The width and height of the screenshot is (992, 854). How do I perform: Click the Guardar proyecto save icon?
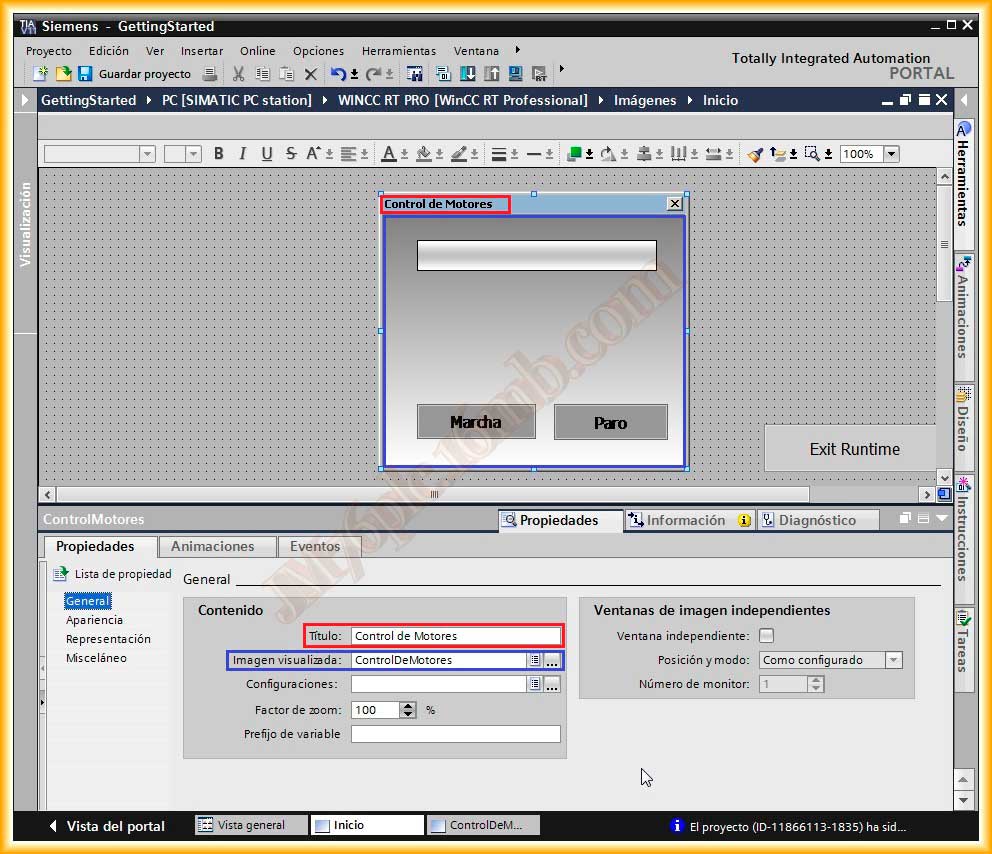[85, 74]
